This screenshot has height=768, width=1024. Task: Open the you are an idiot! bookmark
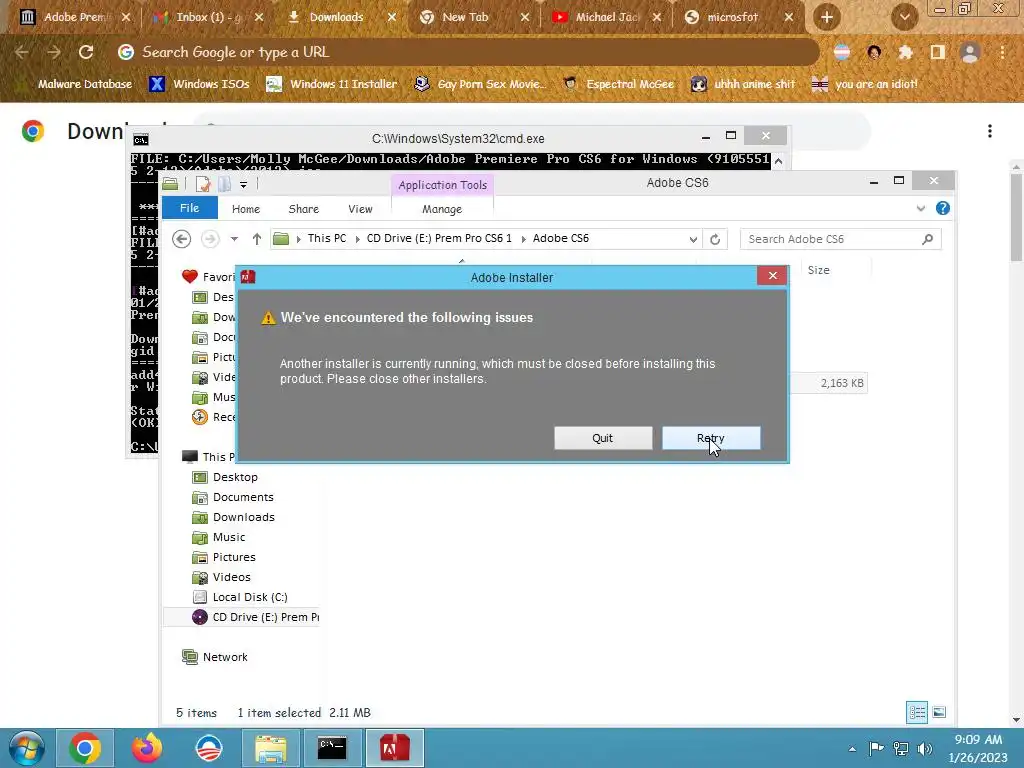865,84
